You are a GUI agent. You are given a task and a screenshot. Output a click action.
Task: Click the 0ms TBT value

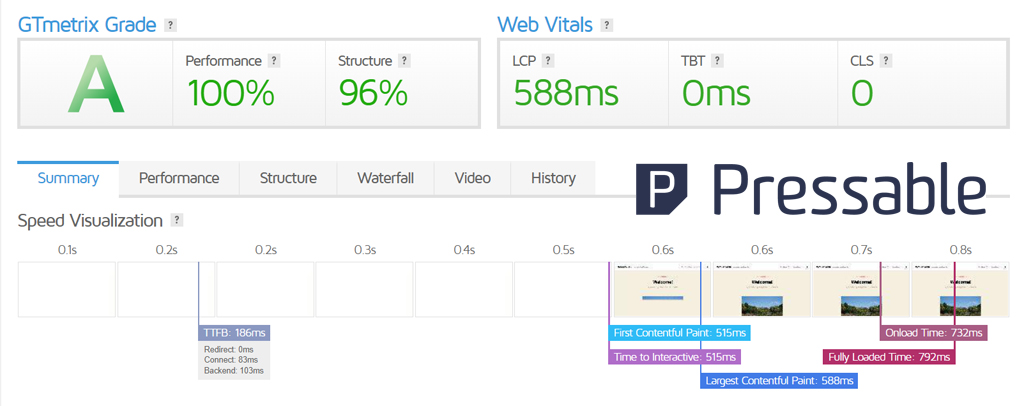click(x=716, y=93)
